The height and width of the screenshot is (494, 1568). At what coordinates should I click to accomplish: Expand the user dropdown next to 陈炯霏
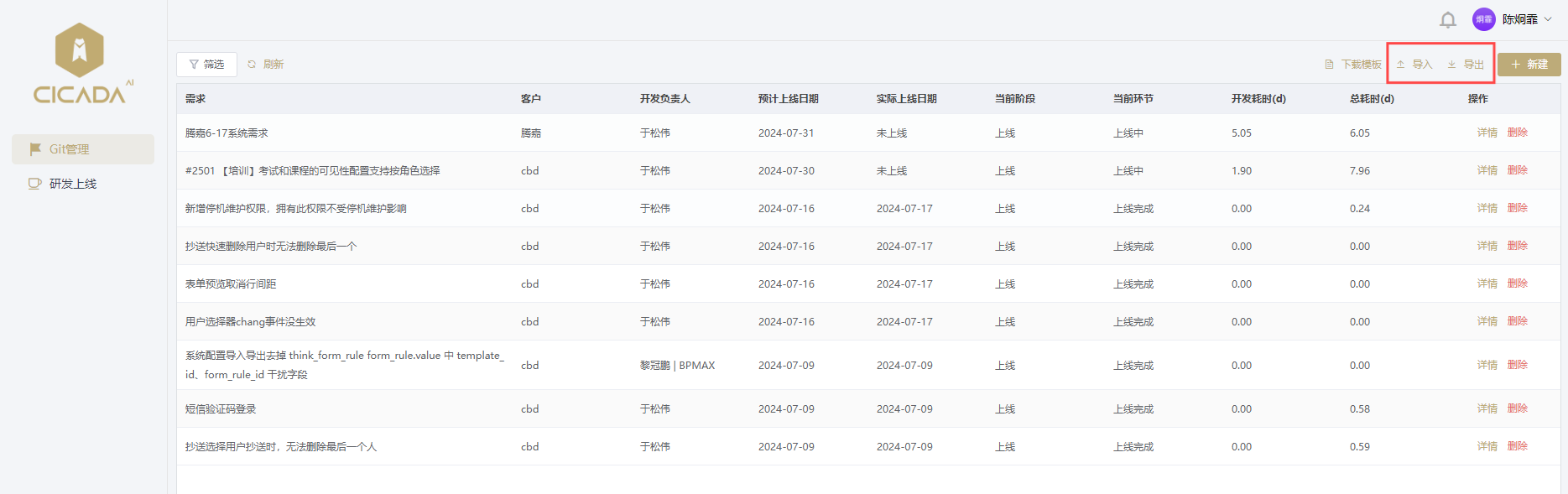(1548, 19)
